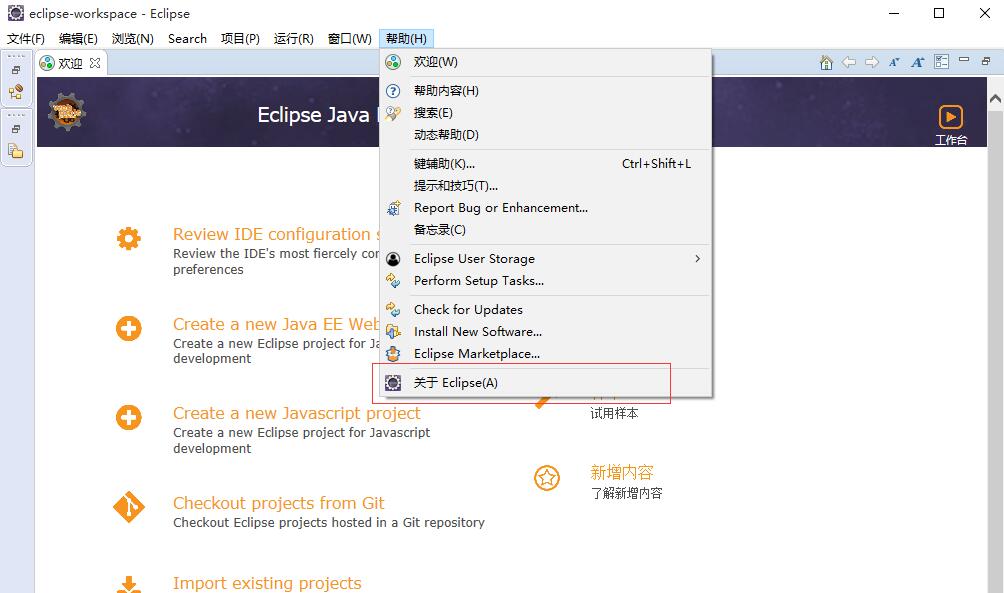This screenshot has height=593, width=1004.
Task: Click the customize page layout icon
Action: [941, 61]
